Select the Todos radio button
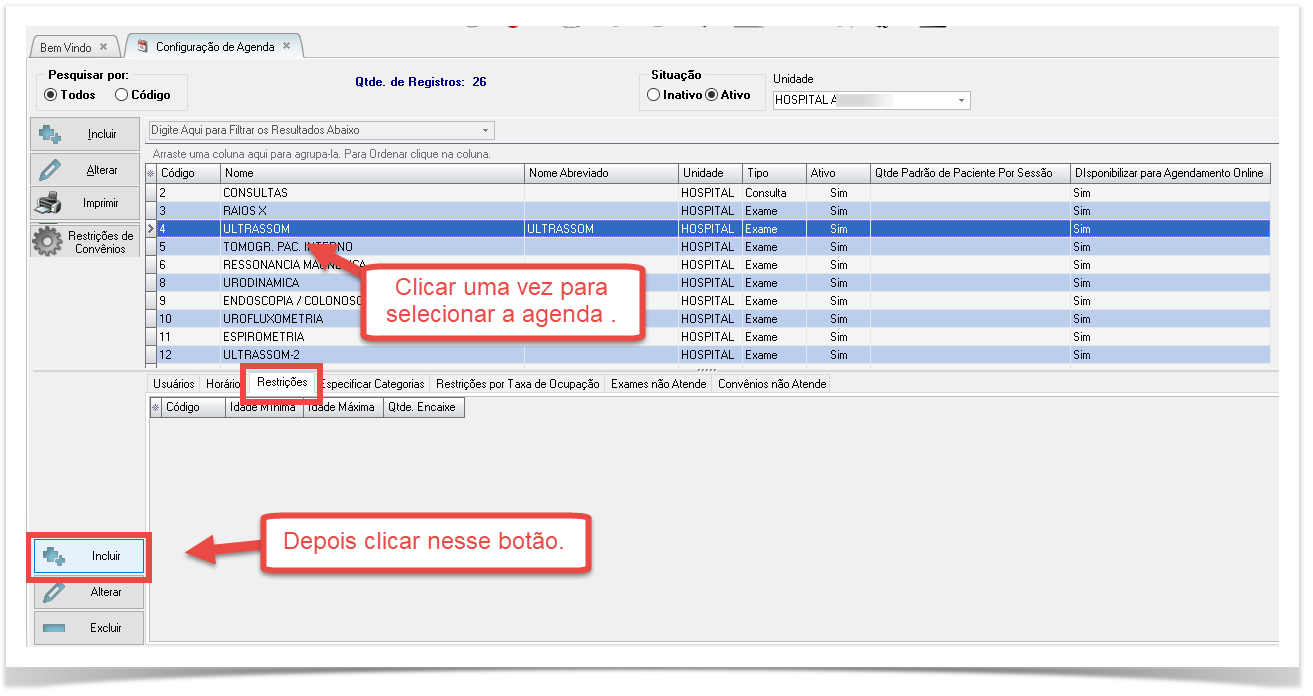Image resolution: width=1313 pixels, height=696 pixels. coord(51,95)
